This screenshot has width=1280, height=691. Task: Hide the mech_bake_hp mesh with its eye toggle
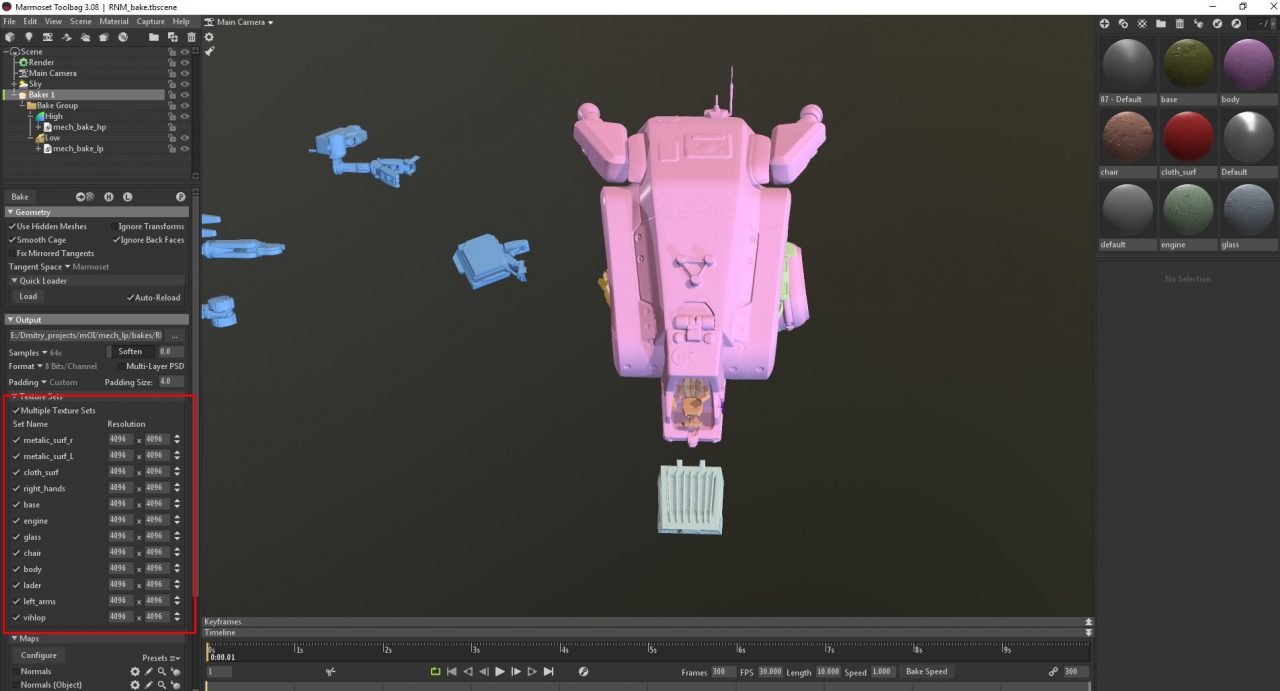(x=182, y=127)
